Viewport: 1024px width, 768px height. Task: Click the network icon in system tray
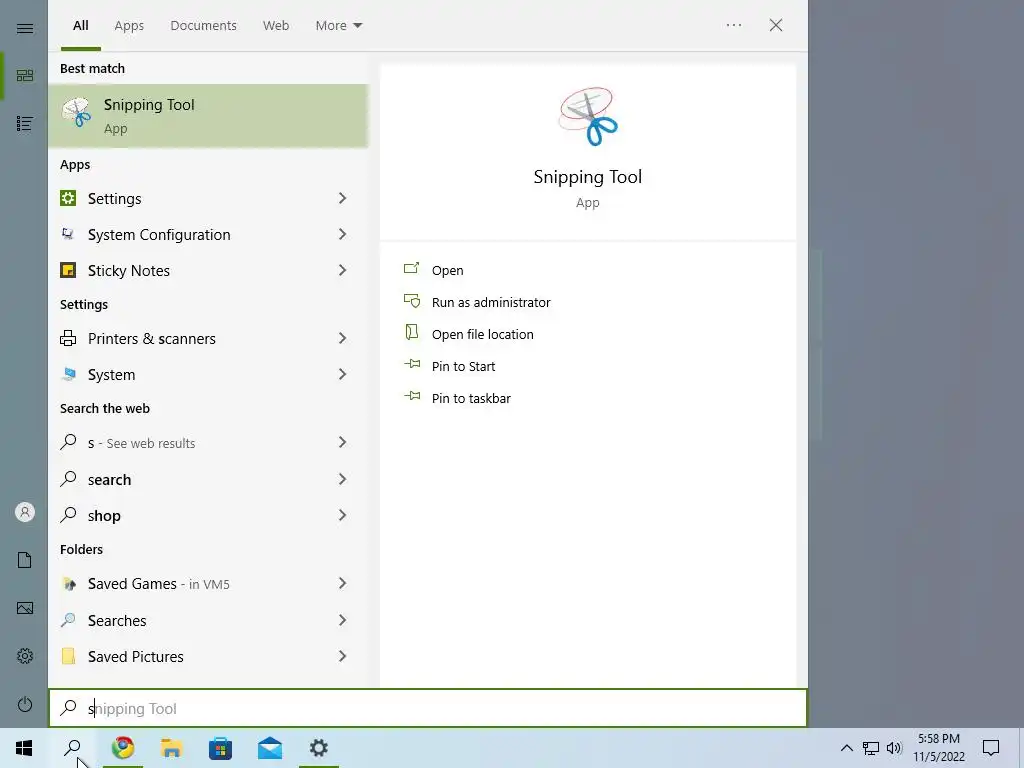pyautogui.click(x=871, y=748)
